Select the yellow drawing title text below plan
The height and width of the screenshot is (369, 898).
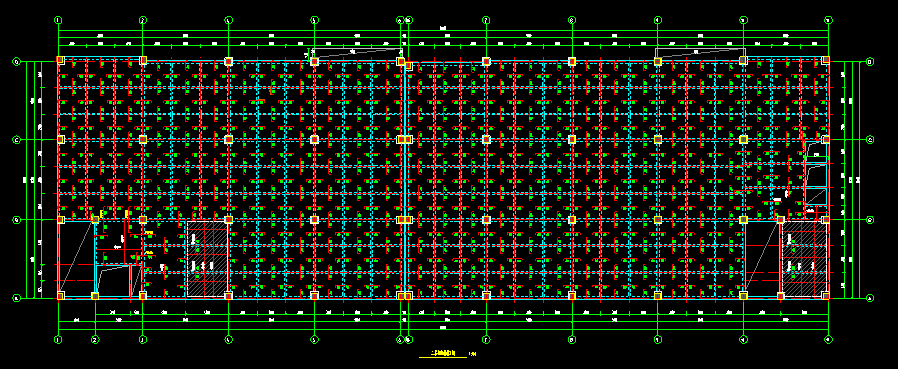click(x=444, y=354)
